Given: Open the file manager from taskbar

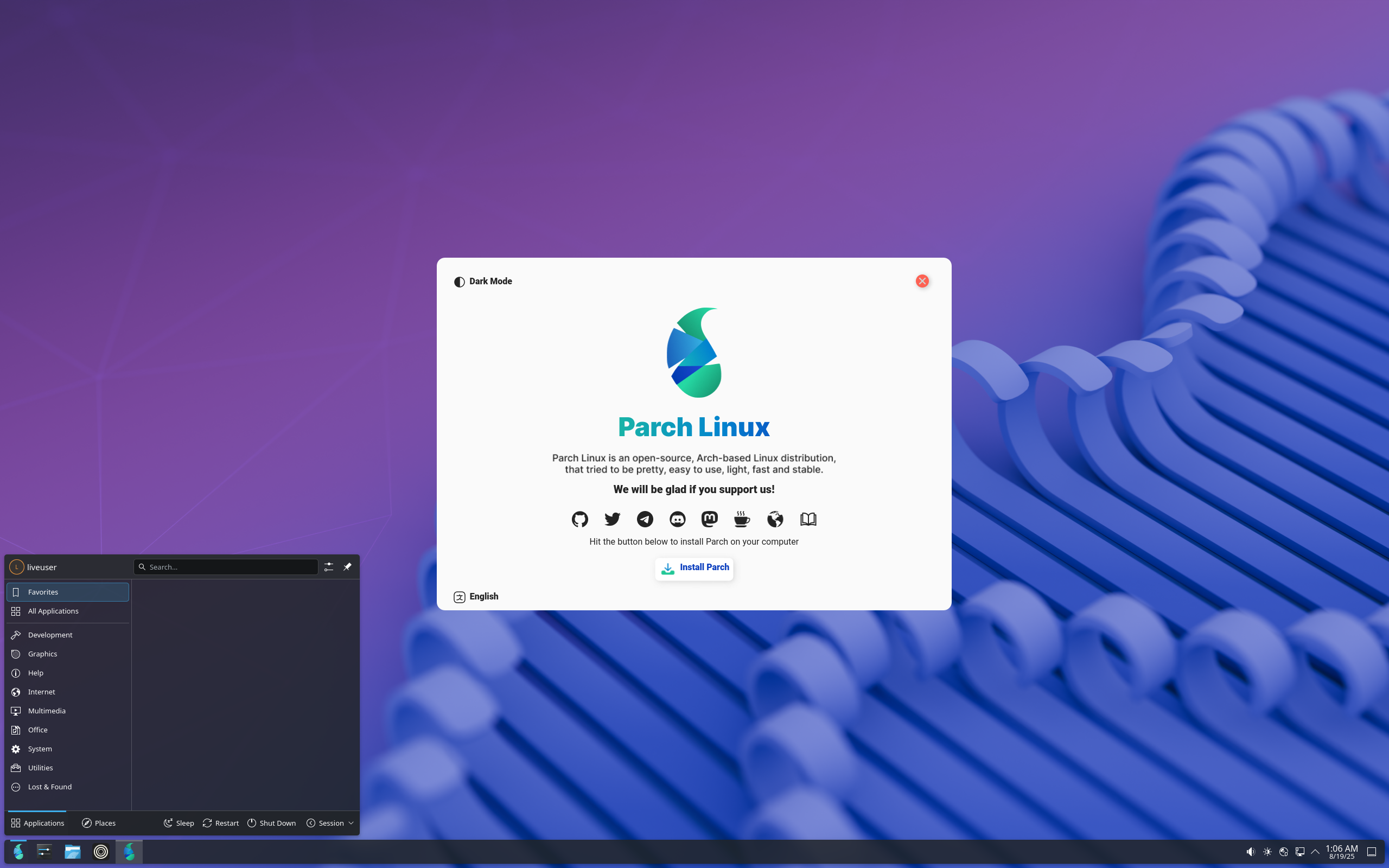Looking at the screenshot, I should 72,851.
